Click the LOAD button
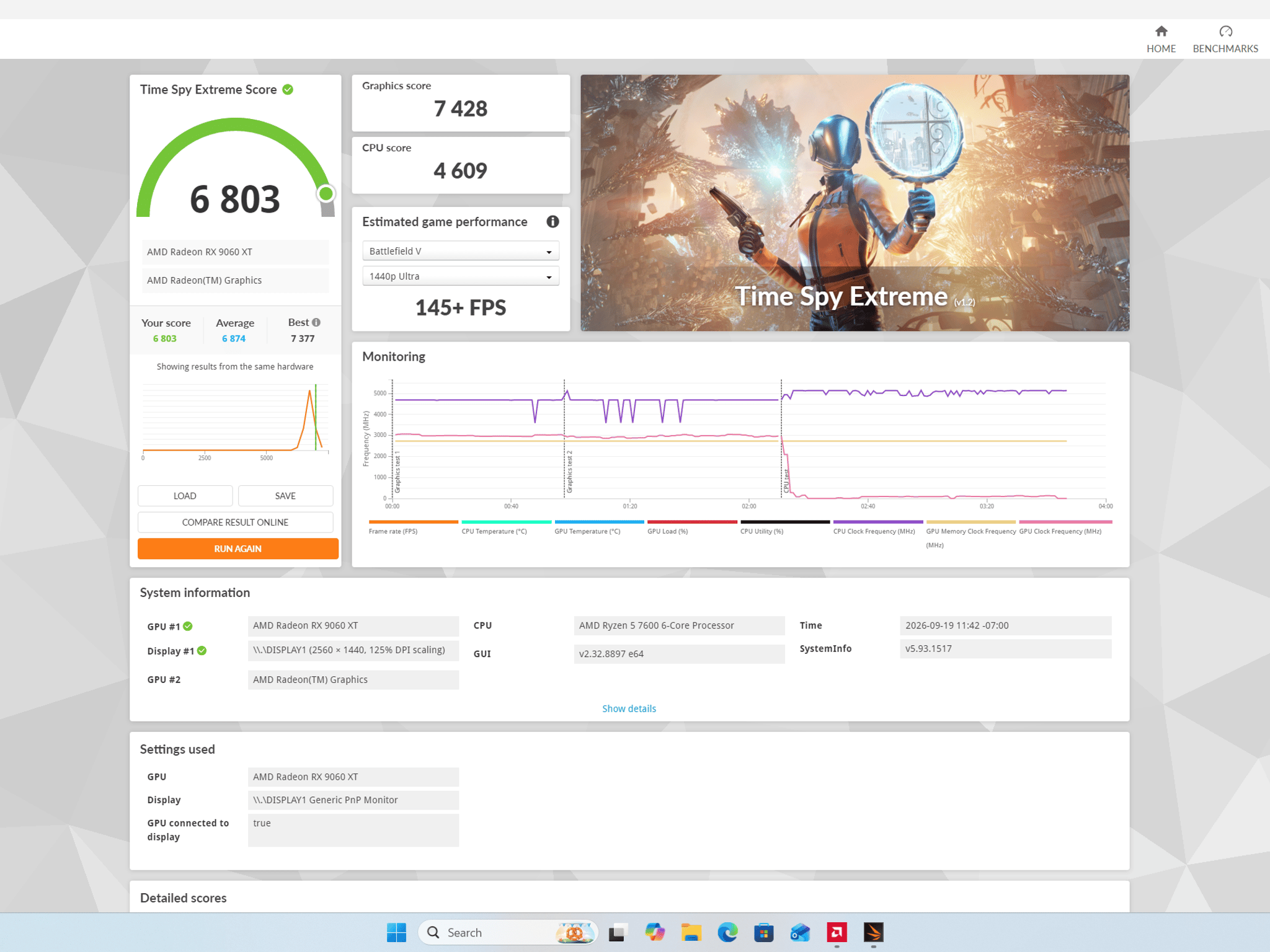Image resolution: width=1270 pixels, height=952 pixels. click(x=185, y=496)
